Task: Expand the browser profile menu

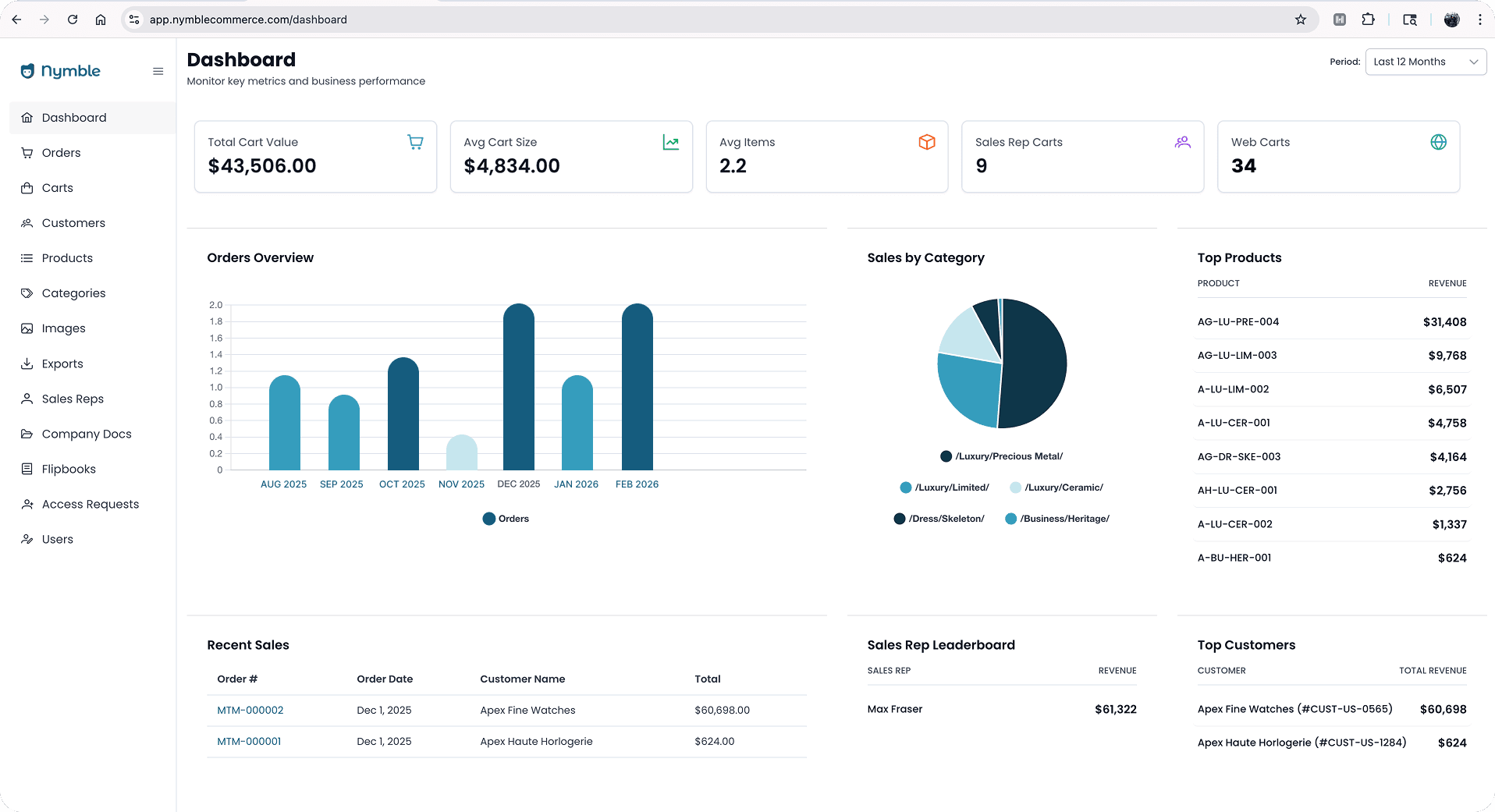Action: coord(1451,20)
